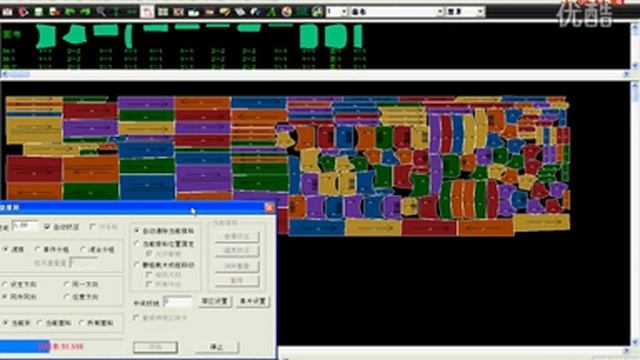Select the third radio option in the right column group
The image size is (640, 360).
[137, 265]
